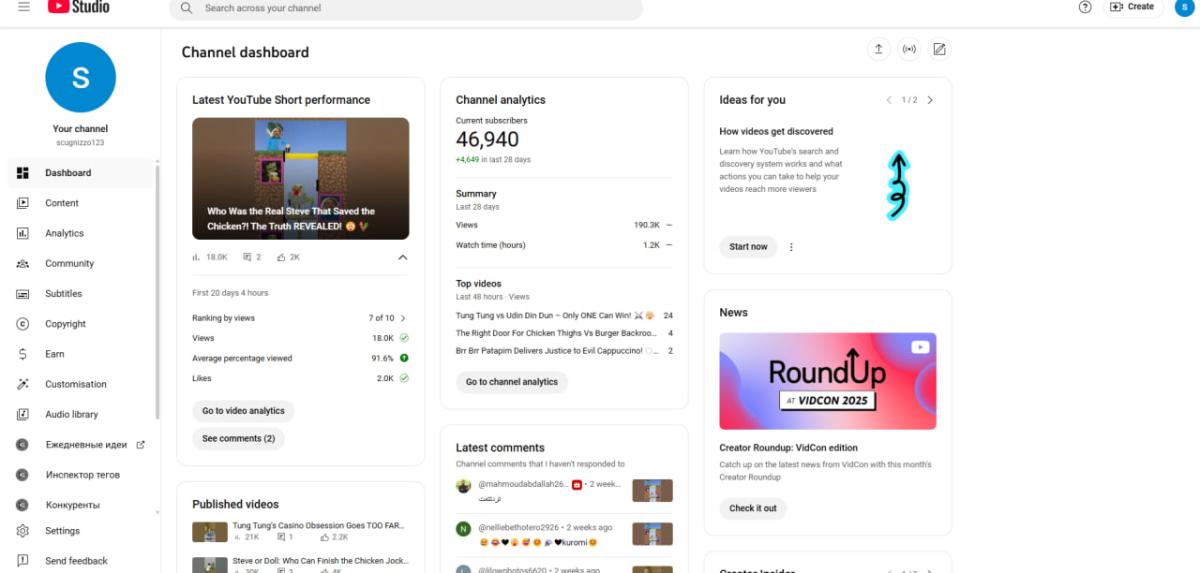Click the Earn dollar icon
Screen dimensions: 1200x573
point(23,354)
